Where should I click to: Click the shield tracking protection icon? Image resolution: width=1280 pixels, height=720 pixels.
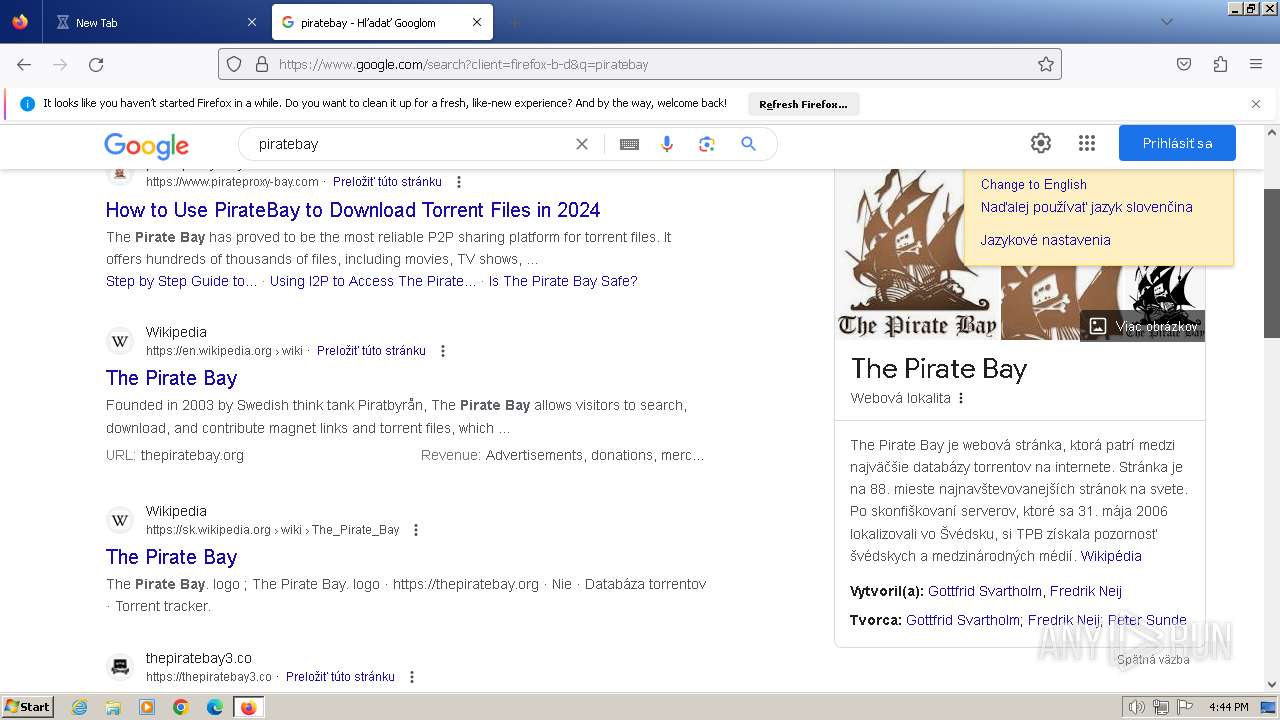pos(234,64)
